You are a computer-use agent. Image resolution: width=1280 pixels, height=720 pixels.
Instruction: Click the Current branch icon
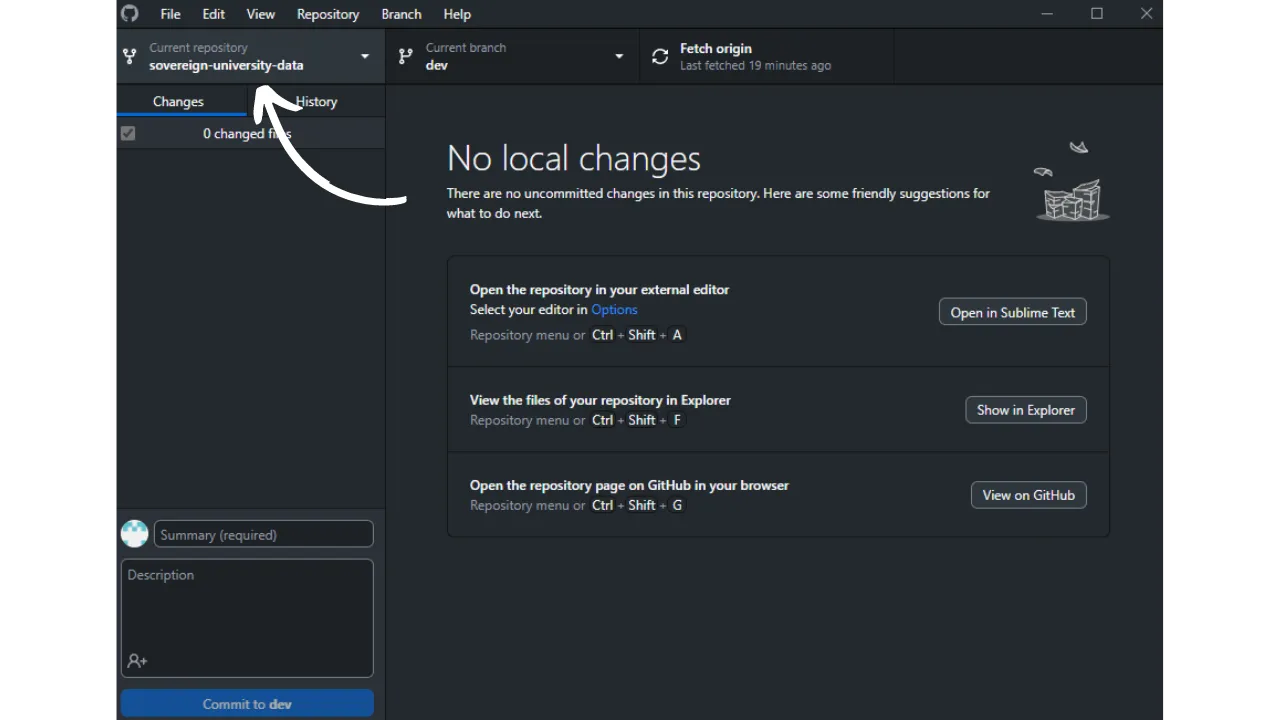tap(405, 57)
